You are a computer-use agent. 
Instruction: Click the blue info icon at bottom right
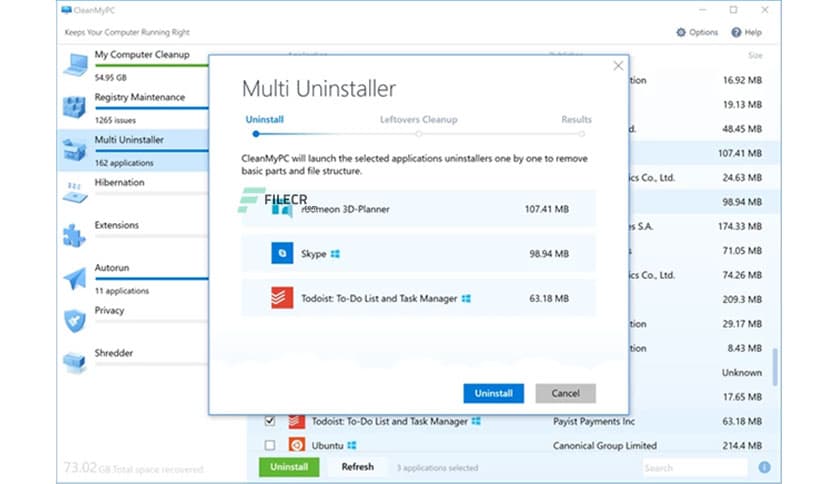pyautogui.click(x=764, y=467)
